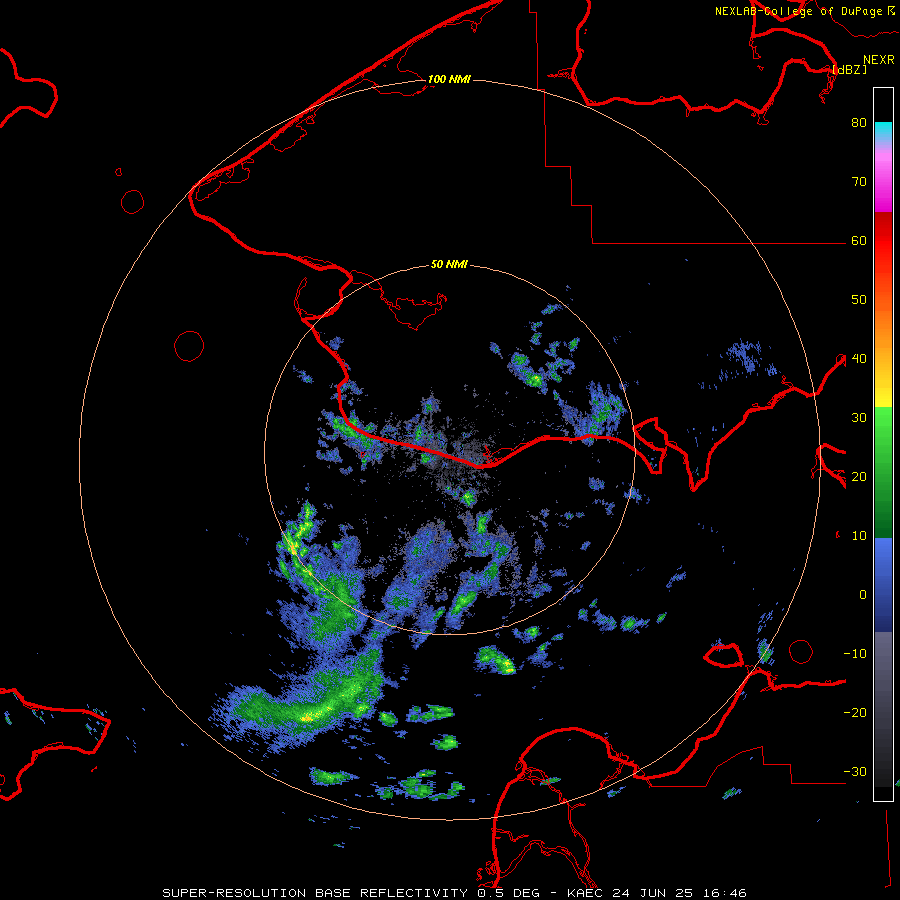The image size is (900, 900).
Task: Click the 30 value on the dBZ scale
Action: pyautogui.click(x=859, y=418)
